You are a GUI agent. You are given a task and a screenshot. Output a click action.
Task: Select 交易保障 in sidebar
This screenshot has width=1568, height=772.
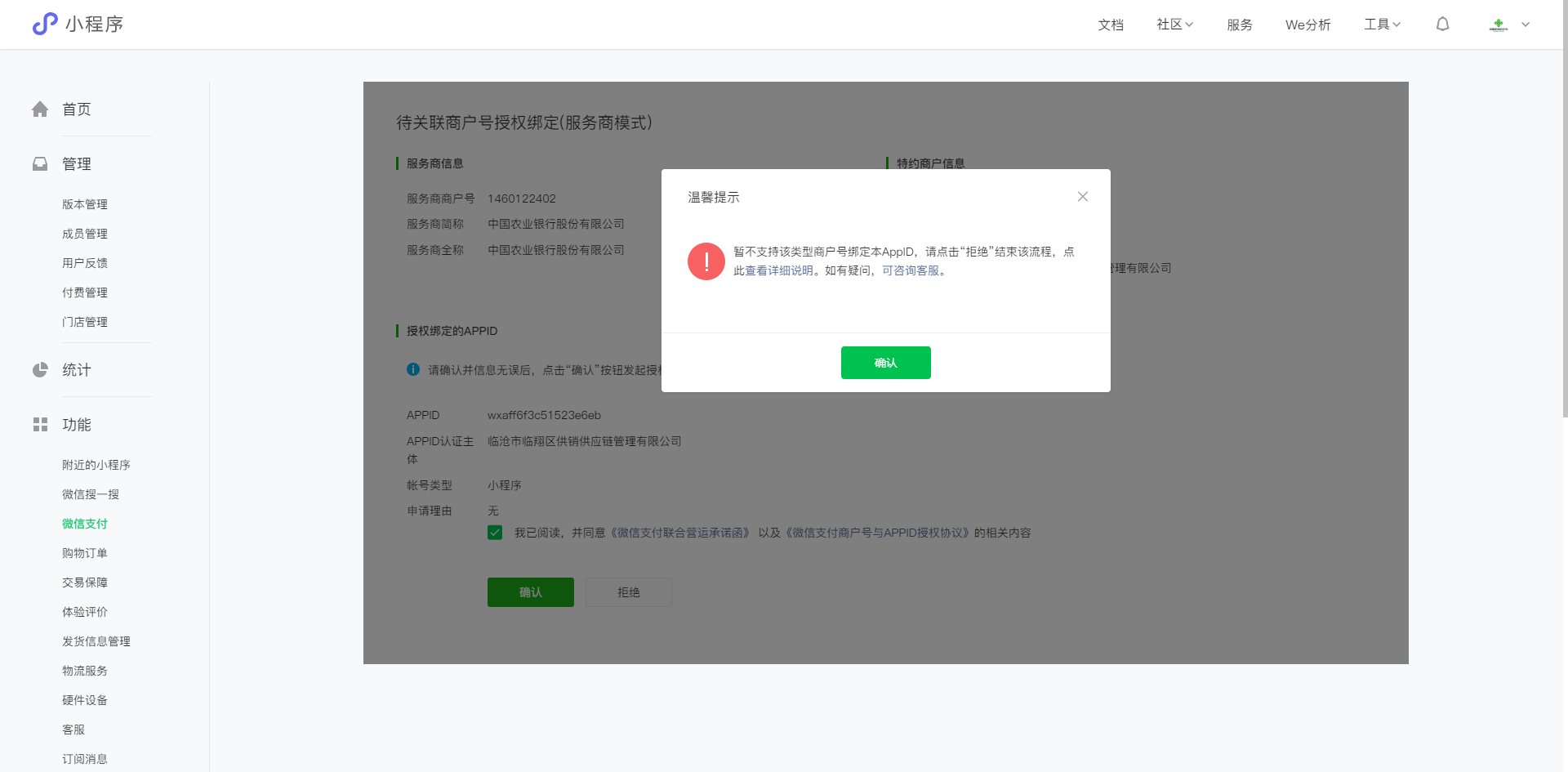tap(85, 582)
